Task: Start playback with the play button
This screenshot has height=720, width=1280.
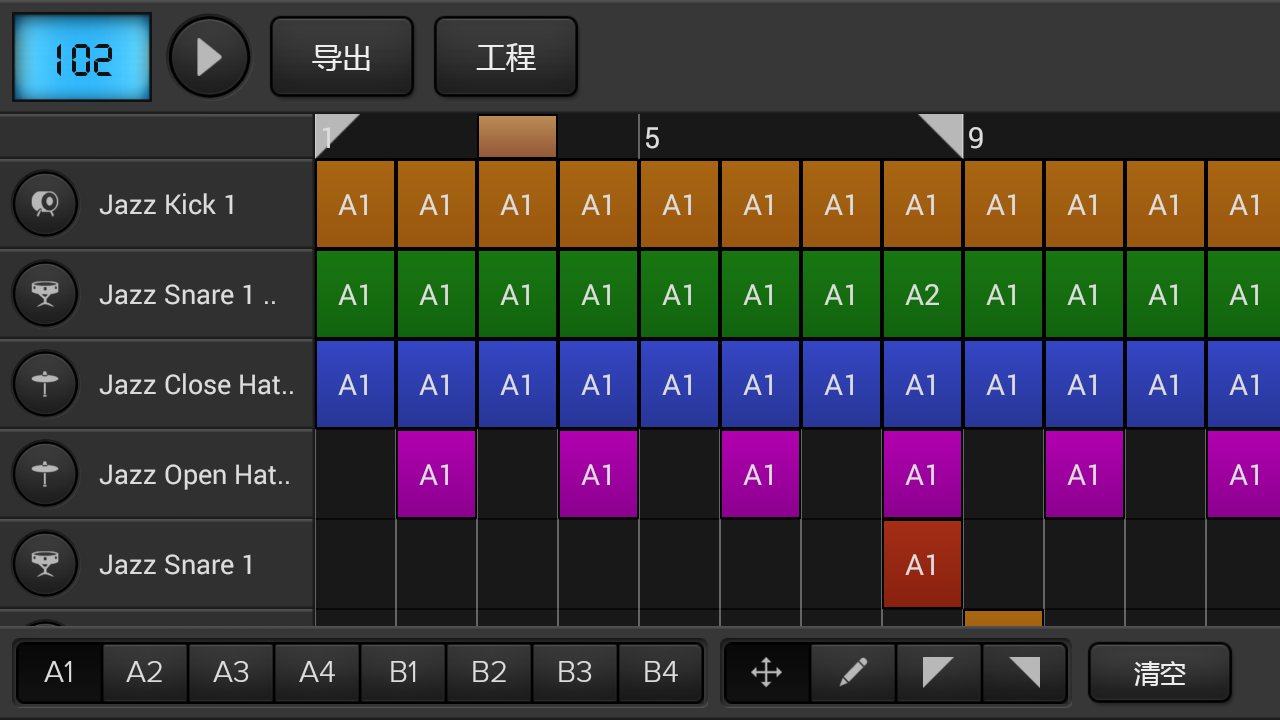Action: [x=209, y=57]
